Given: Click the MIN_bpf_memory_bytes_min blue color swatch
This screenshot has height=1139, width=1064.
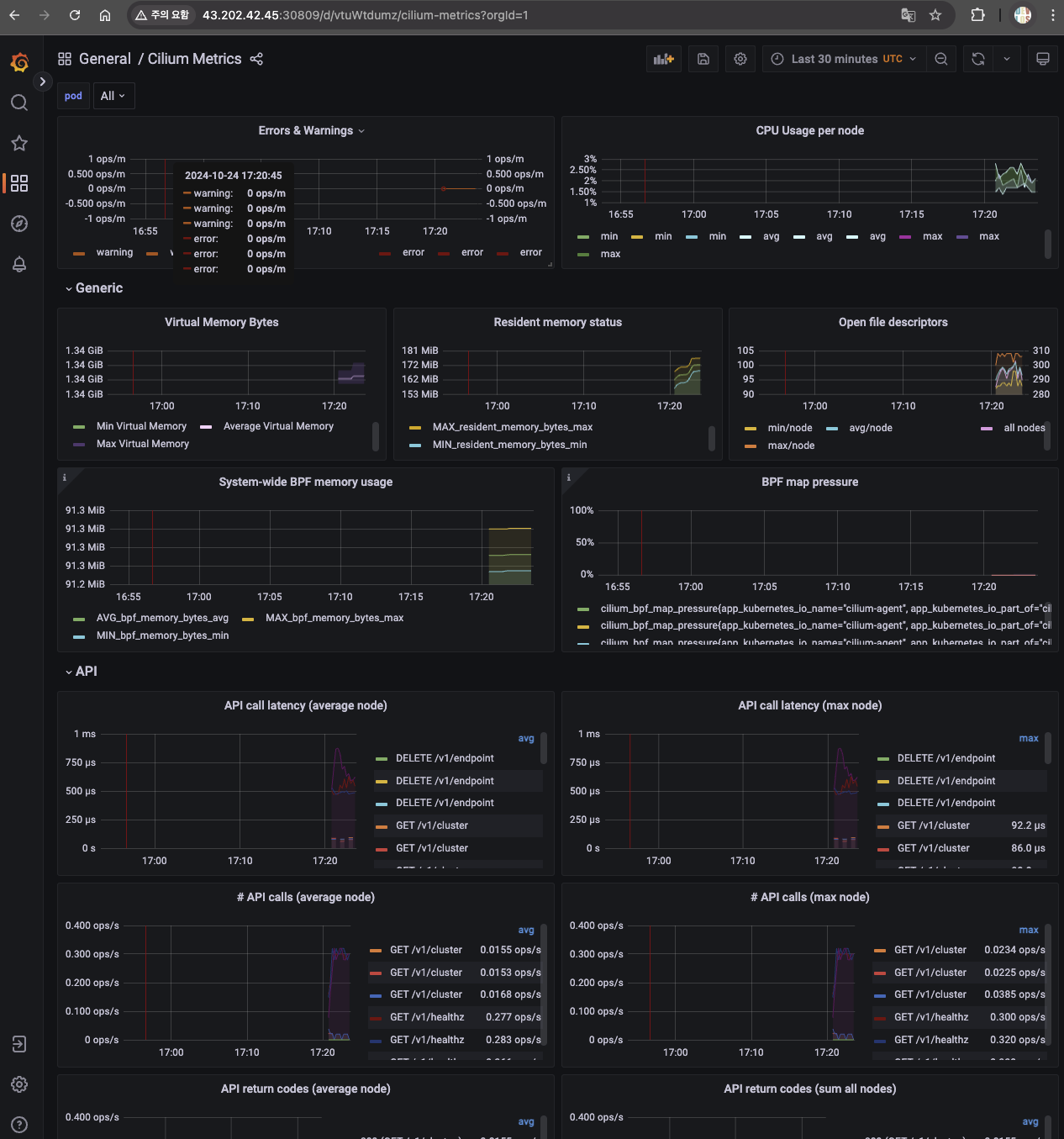Looking at the screenshot, I should [79, 636].
